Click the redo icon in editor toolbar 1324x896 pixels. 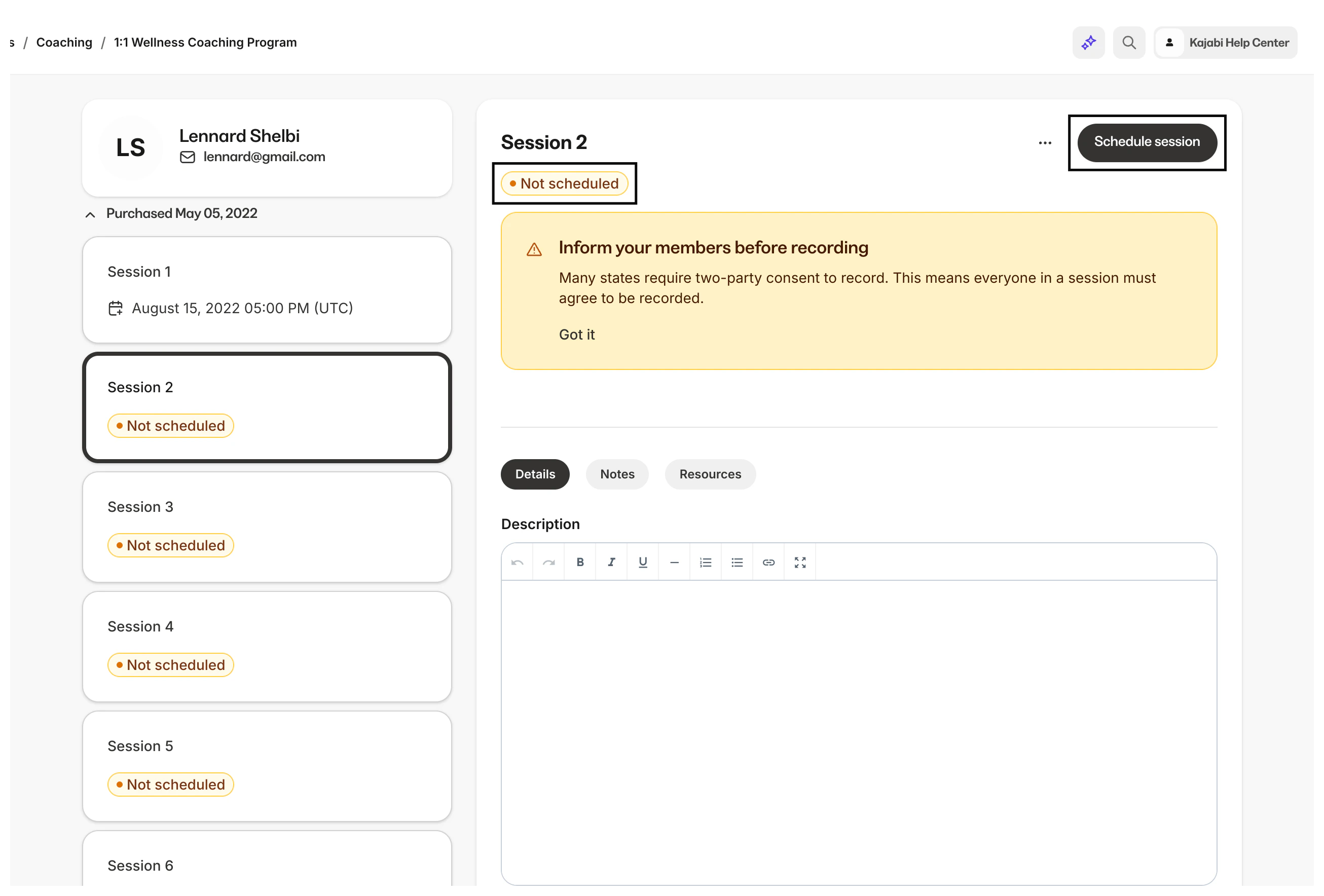click(548, 562)
